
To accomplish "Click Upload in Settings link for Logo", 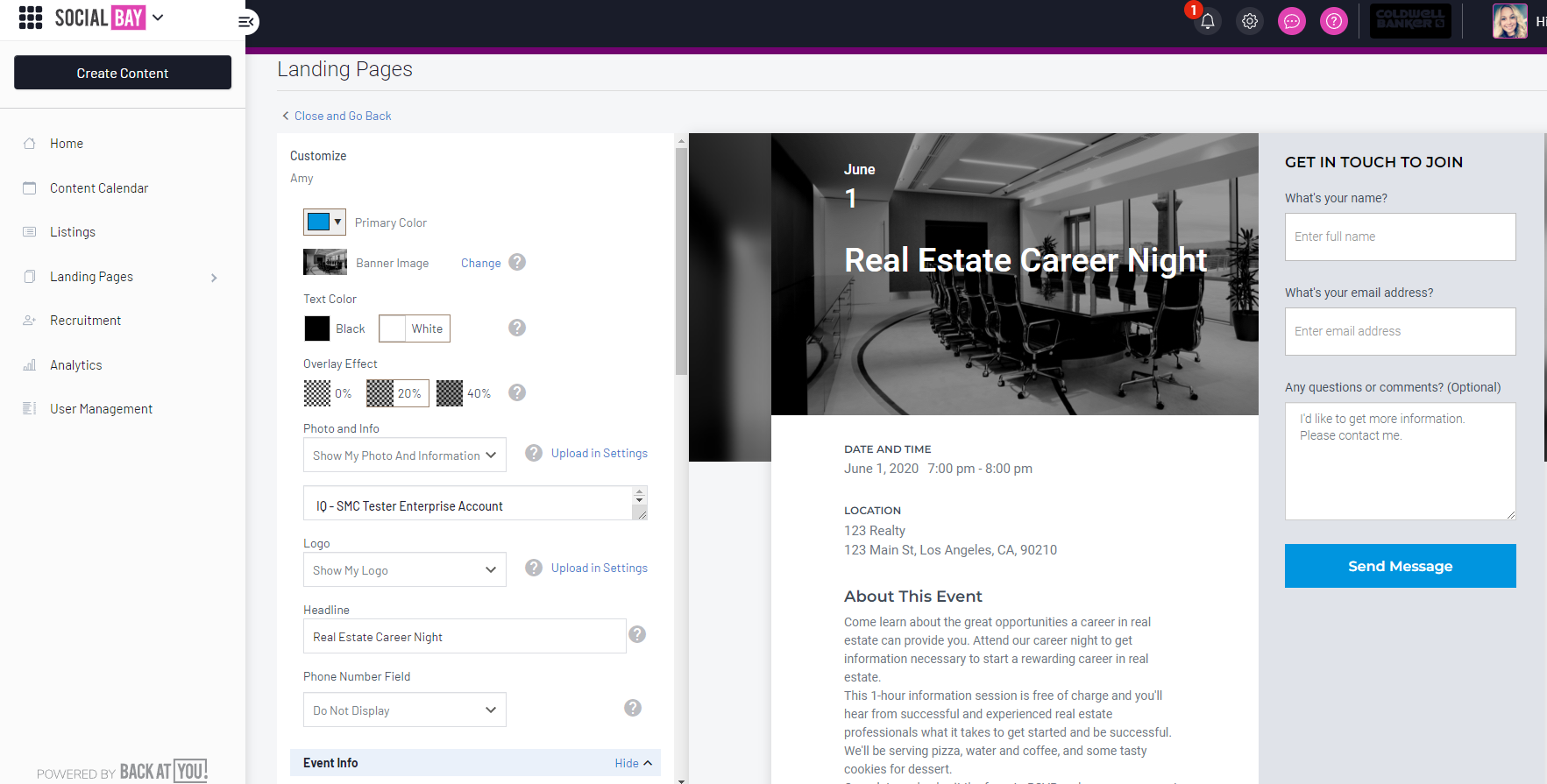I will (600, 568).
